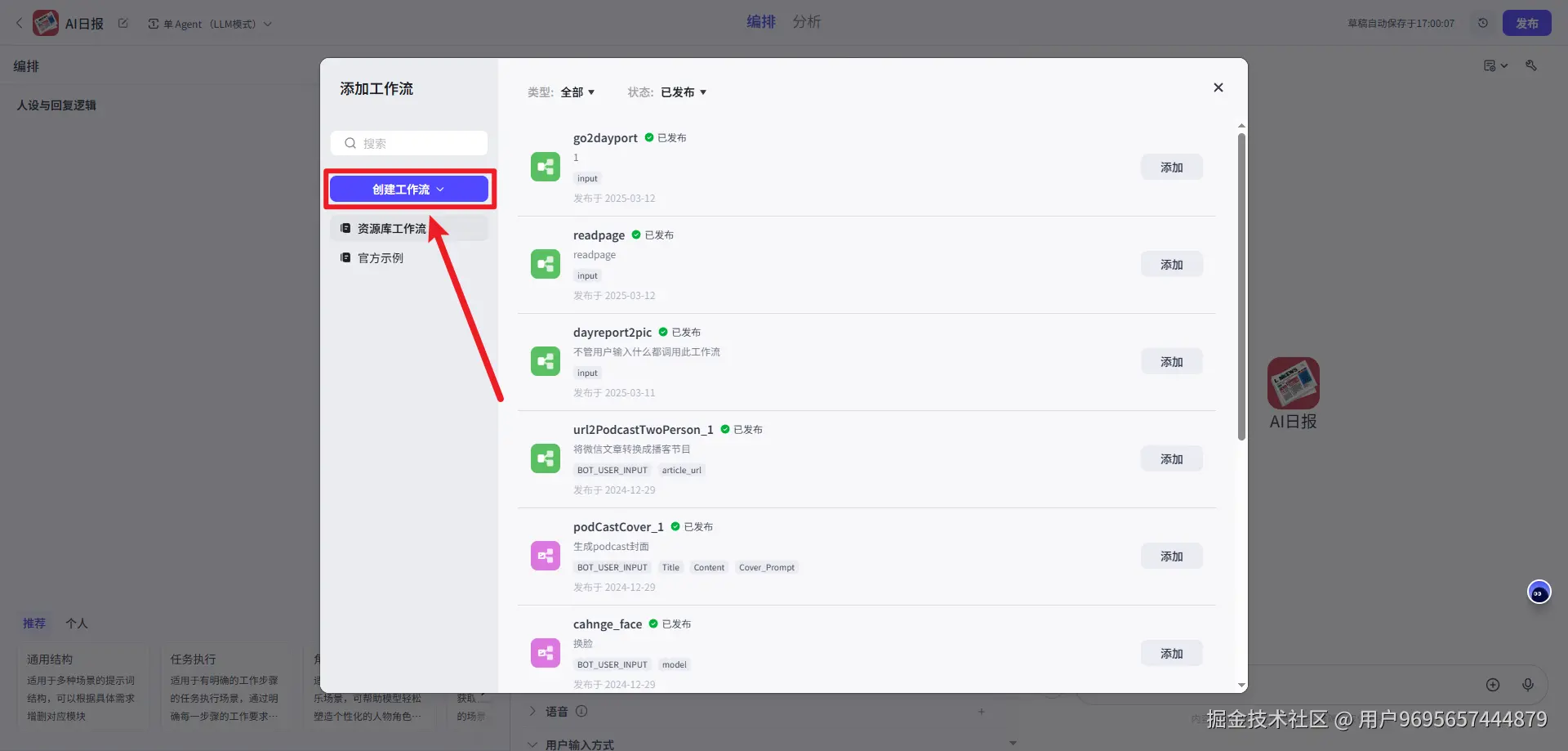The width and height of the screenshot is (1568, 751).
Task: Add the go2dayport workflow
Action: (1172, 167)
